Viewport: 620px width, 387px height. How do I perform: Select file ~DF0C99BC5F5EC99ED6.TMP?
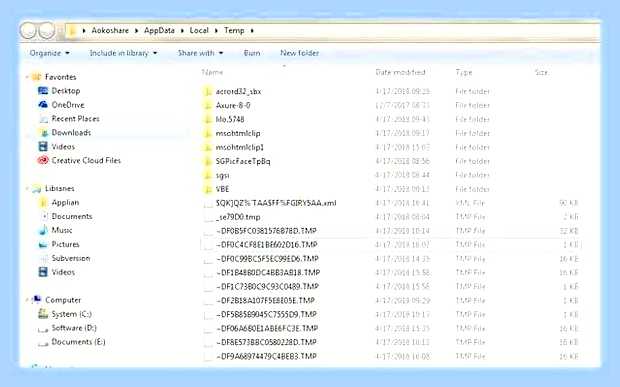267,259
